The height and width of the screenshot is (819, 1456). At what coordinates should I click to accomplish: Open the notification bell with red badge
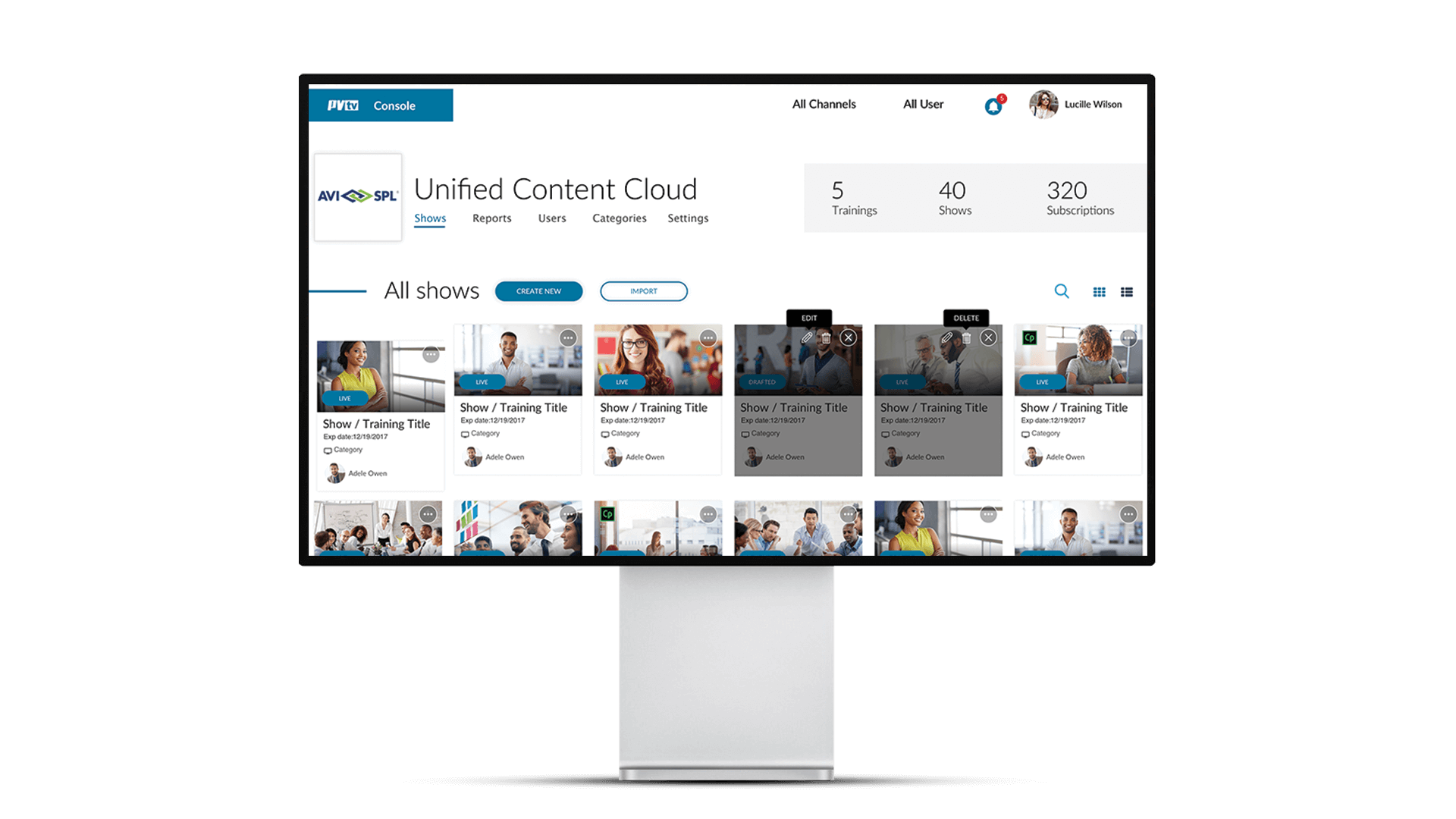[x=993, y=106]
